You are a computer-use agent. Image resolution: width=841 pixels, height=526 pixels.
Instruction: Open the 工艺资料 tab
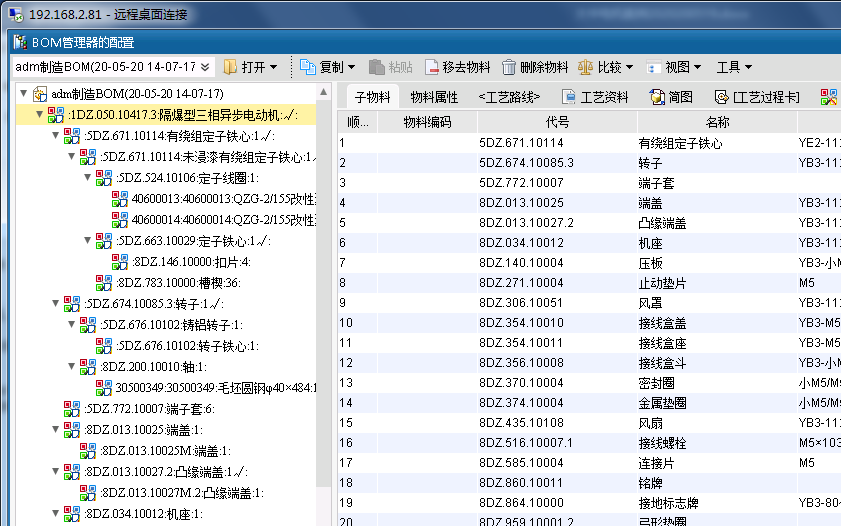tap(595, 97)
